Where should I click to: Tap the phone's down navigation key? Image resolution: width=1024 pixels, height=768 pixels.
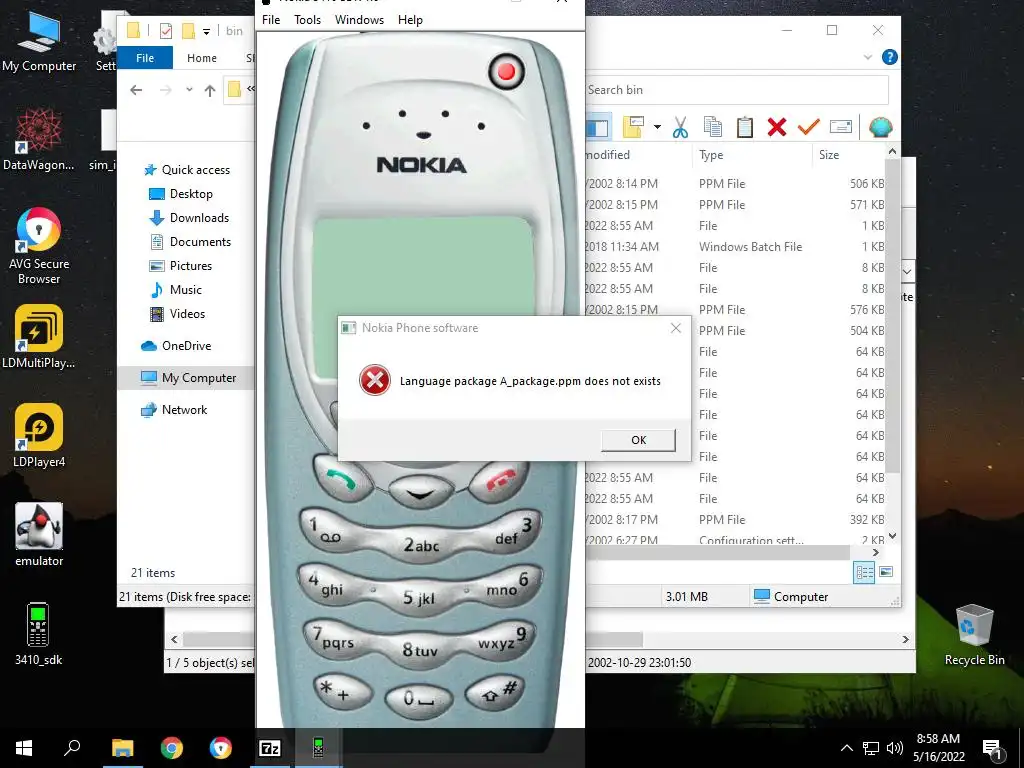pyautogui.click(x=421, y=493)
